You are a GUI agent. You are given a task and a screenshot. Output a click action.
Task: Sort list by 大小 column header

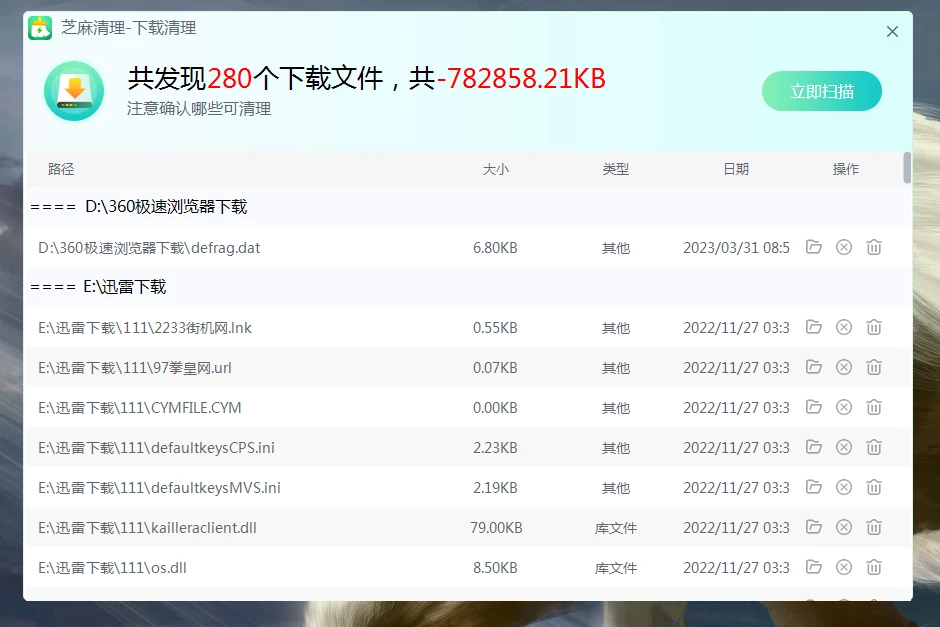pos(495,169)
